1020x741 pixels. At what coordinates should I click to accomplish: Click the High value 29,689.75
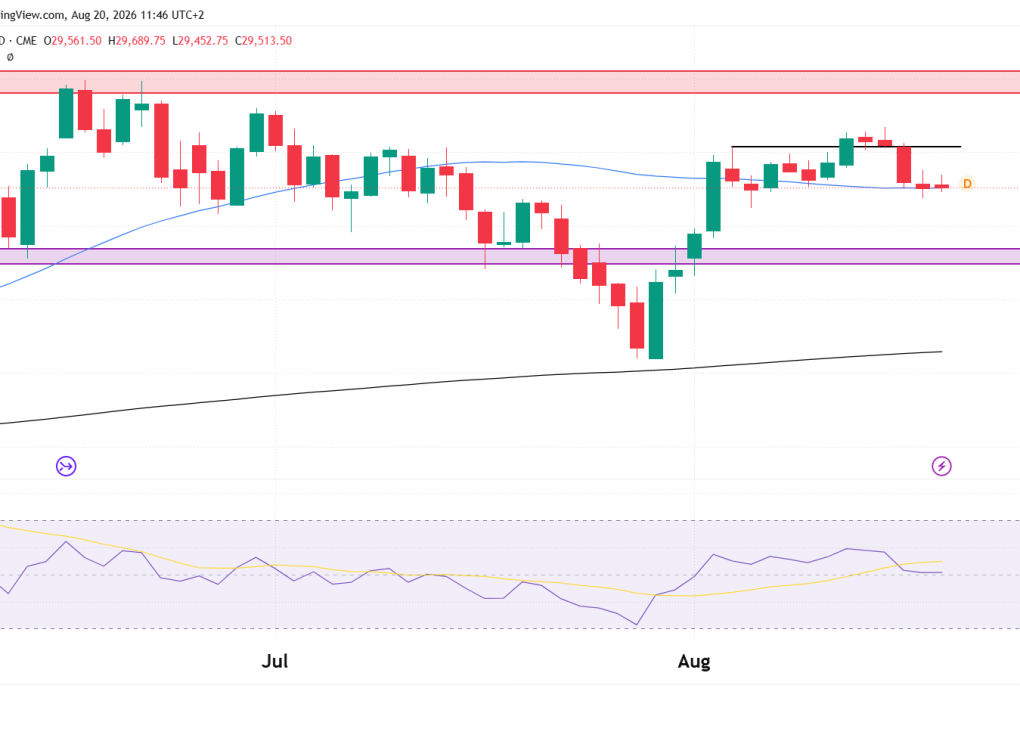coord(141,40)
